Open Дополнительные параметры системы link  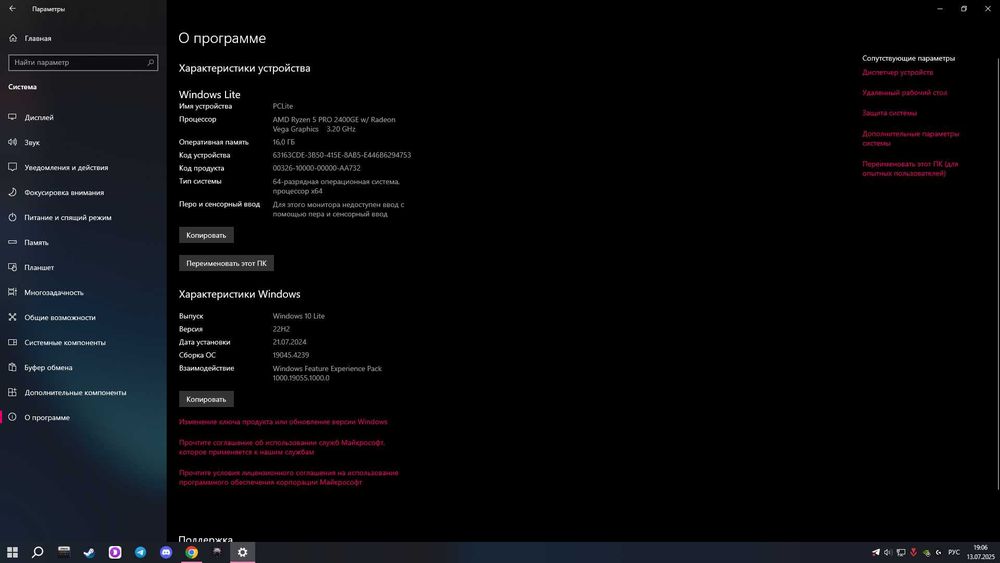click(x=910, y=138)
